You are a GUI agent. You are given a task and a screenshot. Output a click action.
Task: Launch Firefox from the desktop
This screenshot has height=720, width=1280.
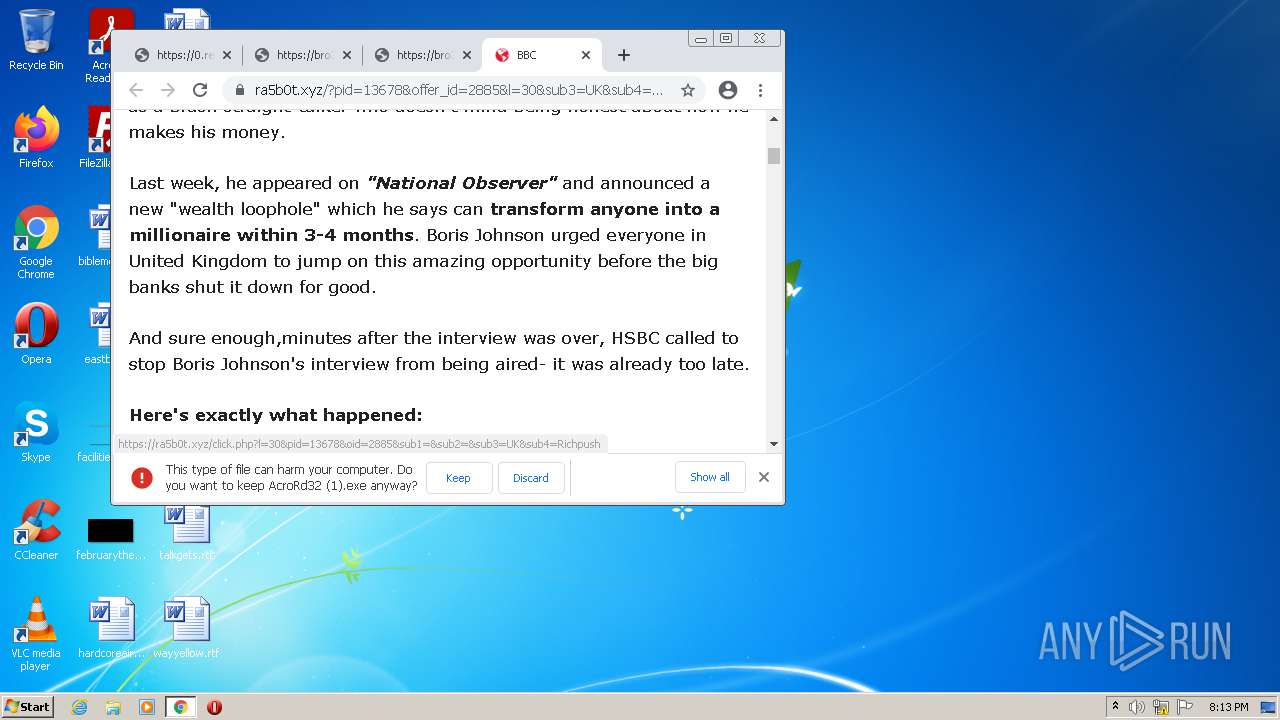click(x=36, y=138)
